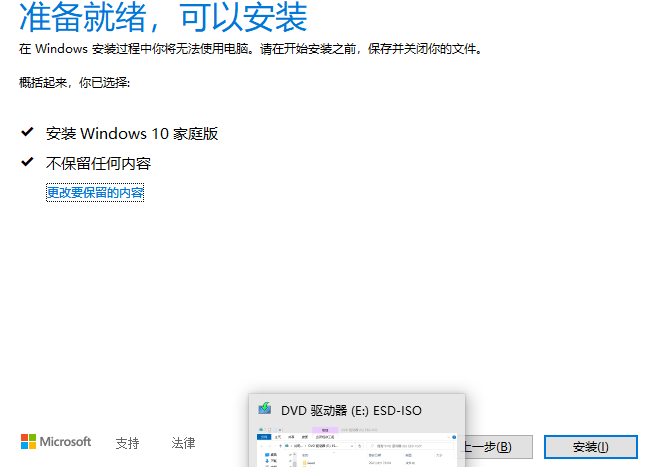670x467 pixels.
Task: Click the 不保留任何内容 text
Action: pos(98,164)
